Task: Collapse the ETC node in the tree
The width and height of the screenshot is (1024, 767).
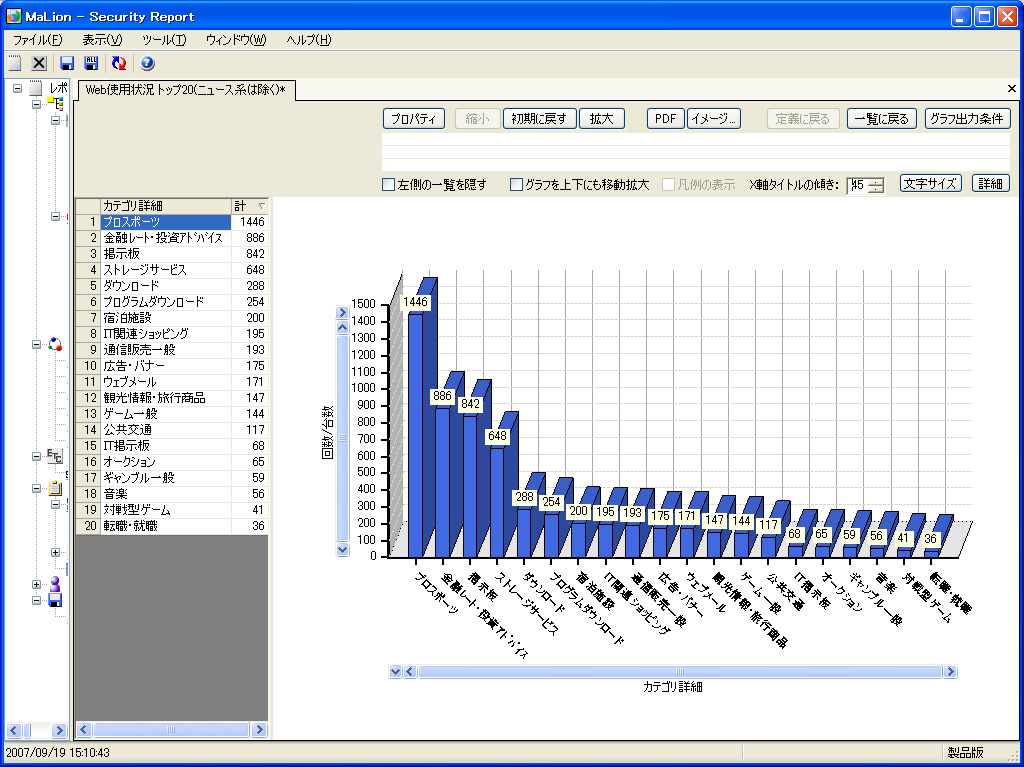Action: tap(37, 457)
